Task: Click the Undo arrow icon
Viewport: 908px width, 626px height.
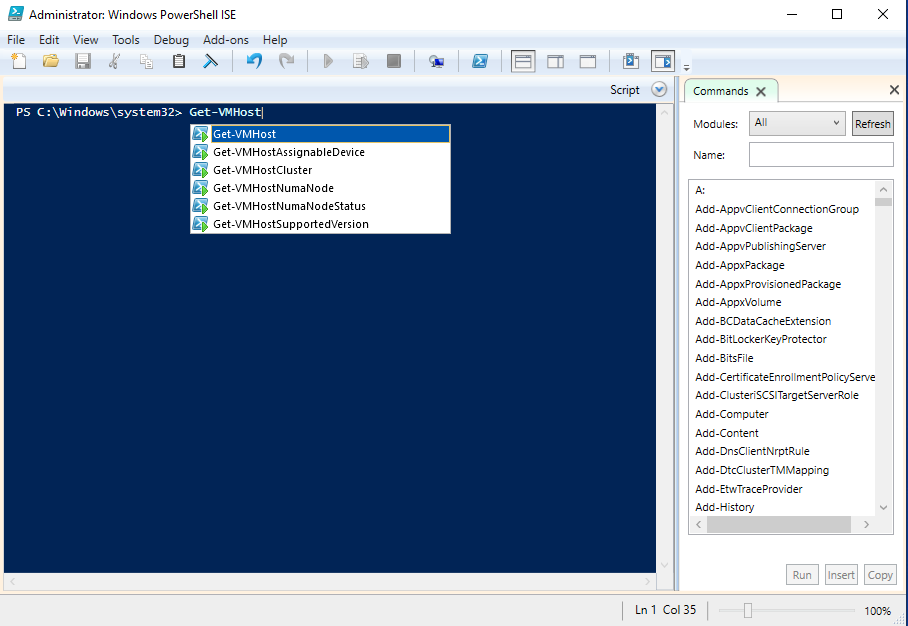Action: coord(254,61)
